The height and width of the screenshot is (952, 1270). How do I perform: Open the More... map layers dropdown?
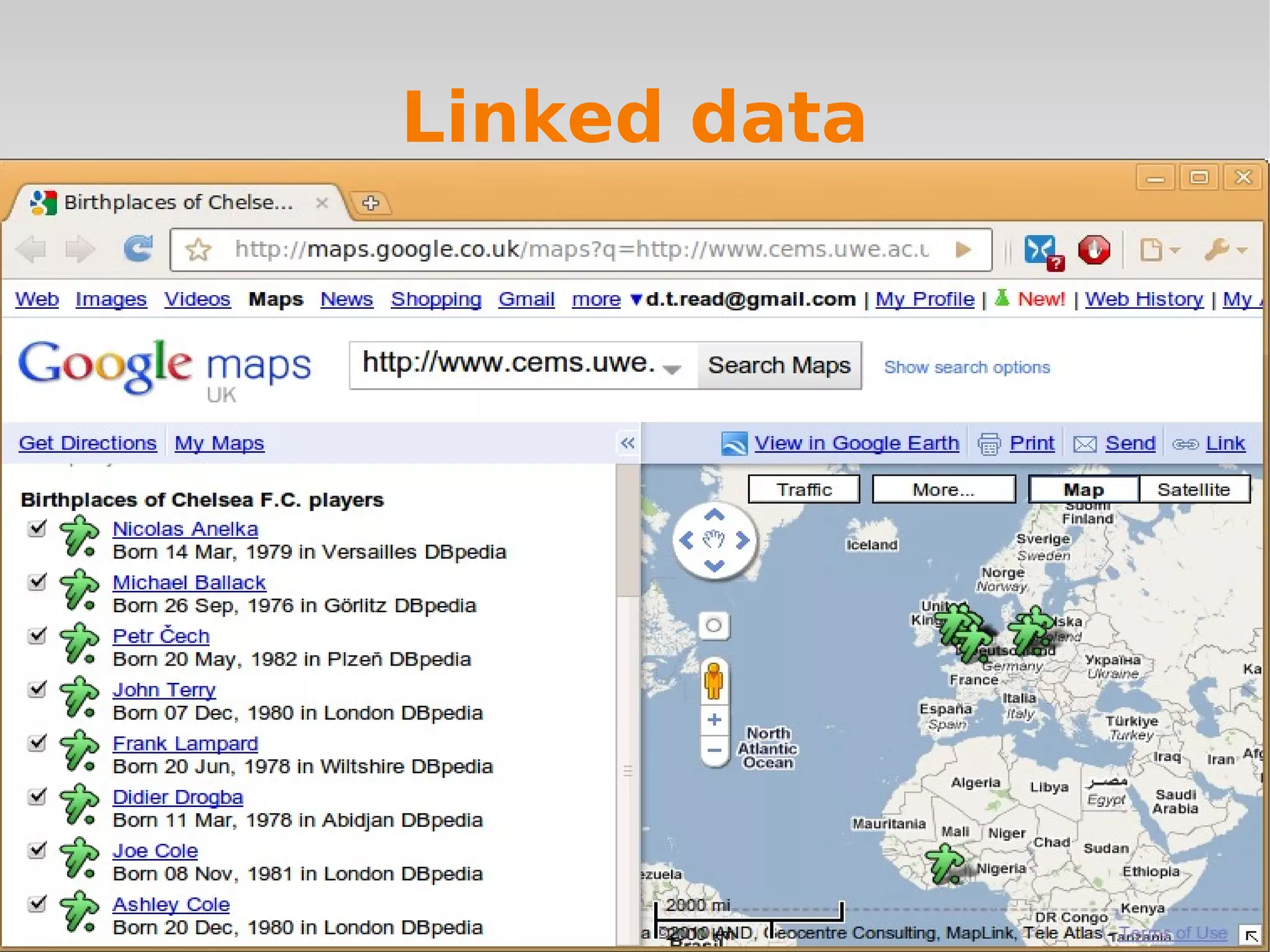[944, 489]
